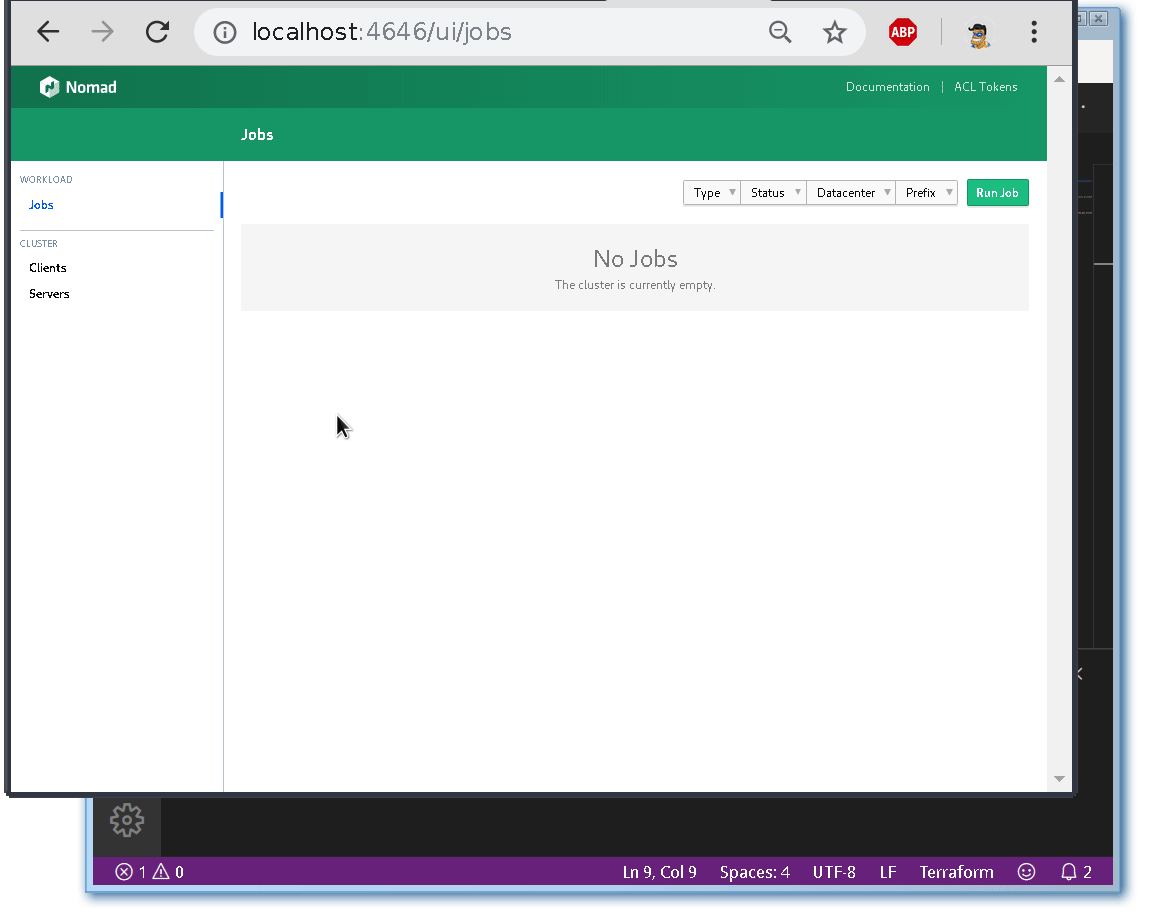Open the Documentation link

click(x=887, y=87)
